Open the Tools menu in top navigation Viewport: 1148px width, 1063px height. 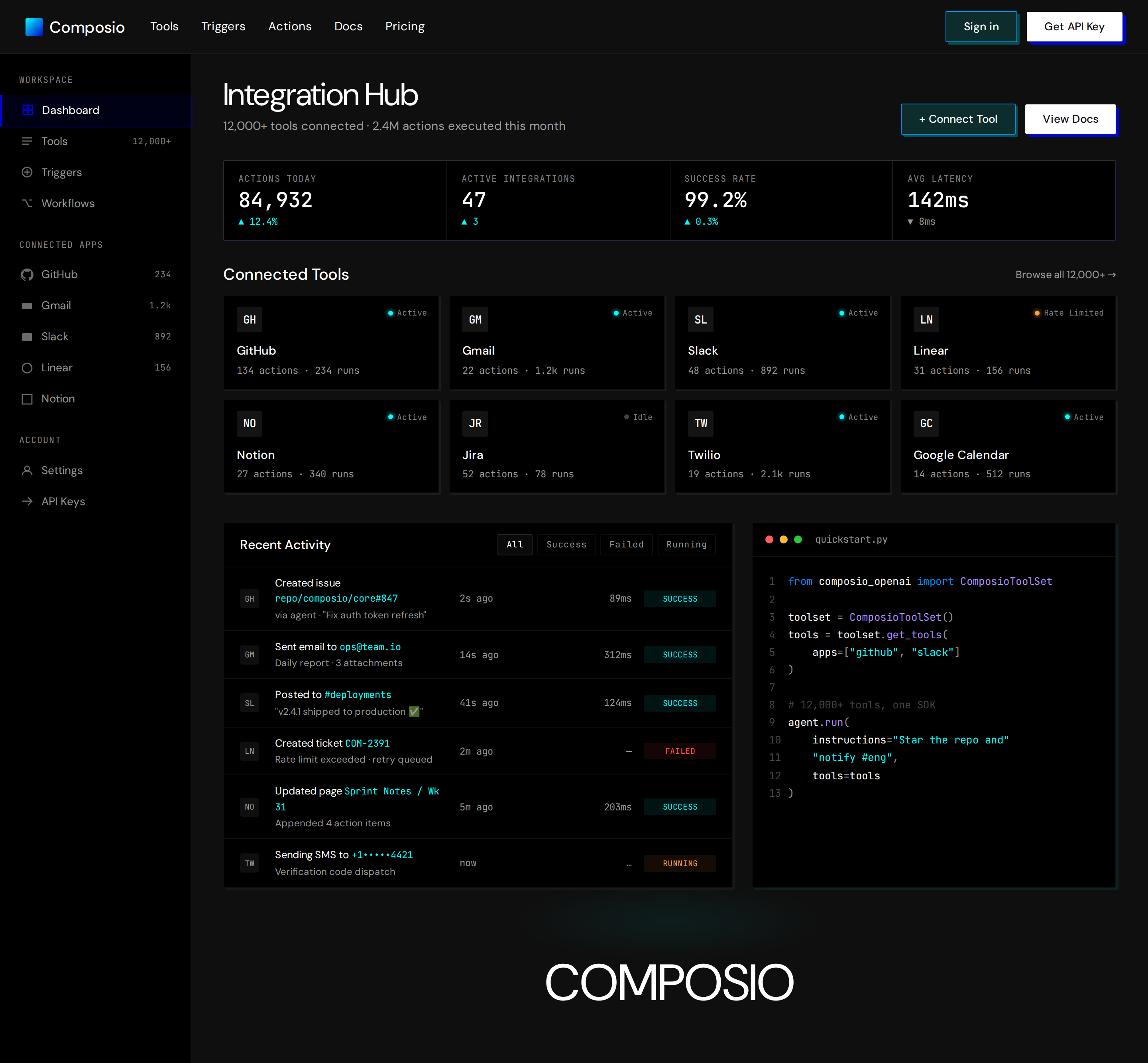(164, 26)
